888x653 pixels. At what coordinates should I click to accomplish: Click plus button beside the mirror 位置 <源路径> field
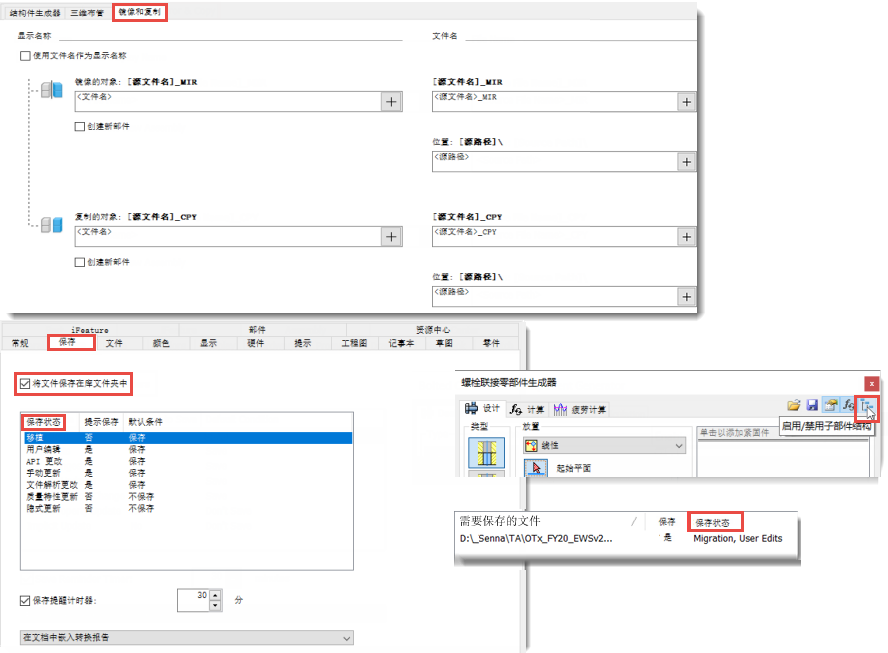click(x=686, y=162)
